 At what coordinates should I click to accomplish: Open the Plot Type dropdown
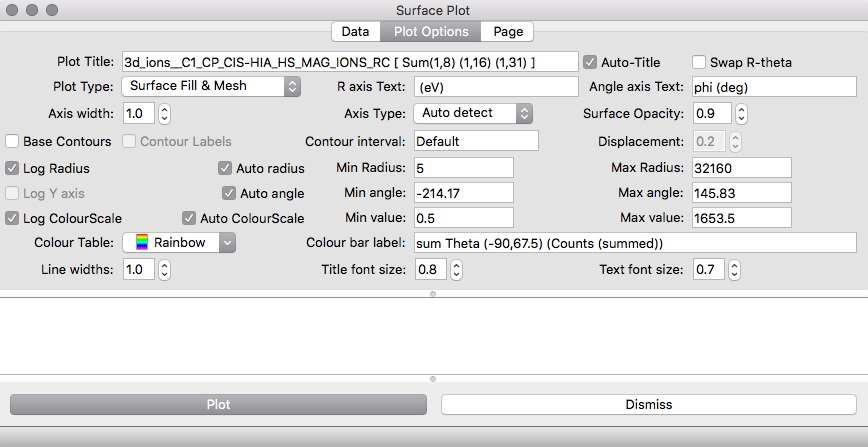211,86
